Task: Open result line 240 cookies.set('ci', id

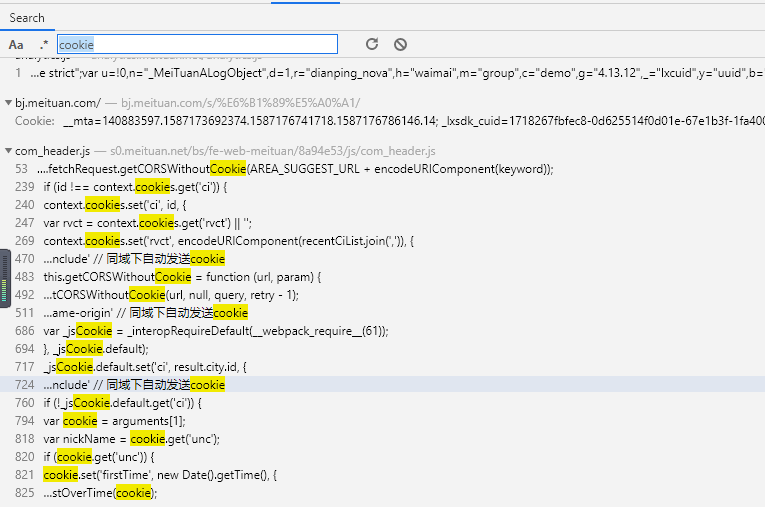Action: tap(382, 205)
